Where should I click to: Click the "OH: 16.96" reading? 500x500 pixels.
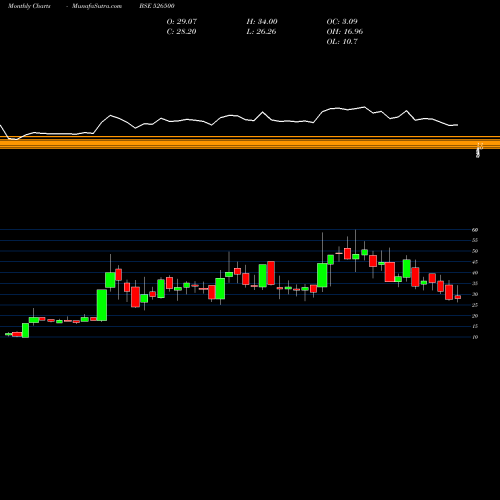click(x=345, y=32)
